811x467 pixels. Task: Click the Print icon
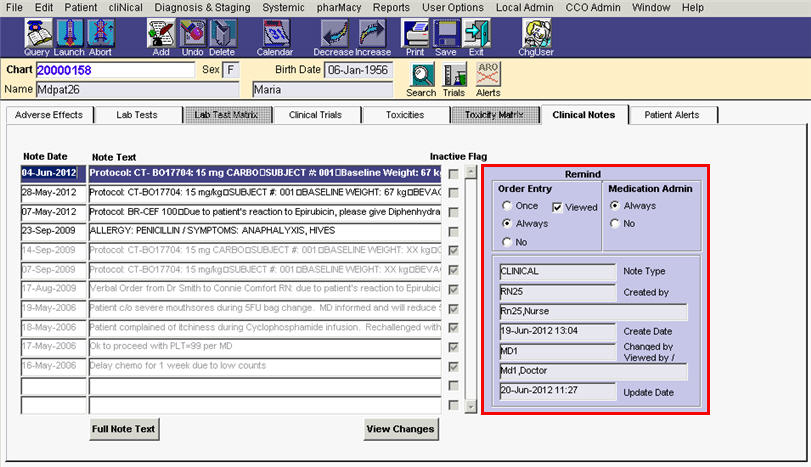[414, 36]
